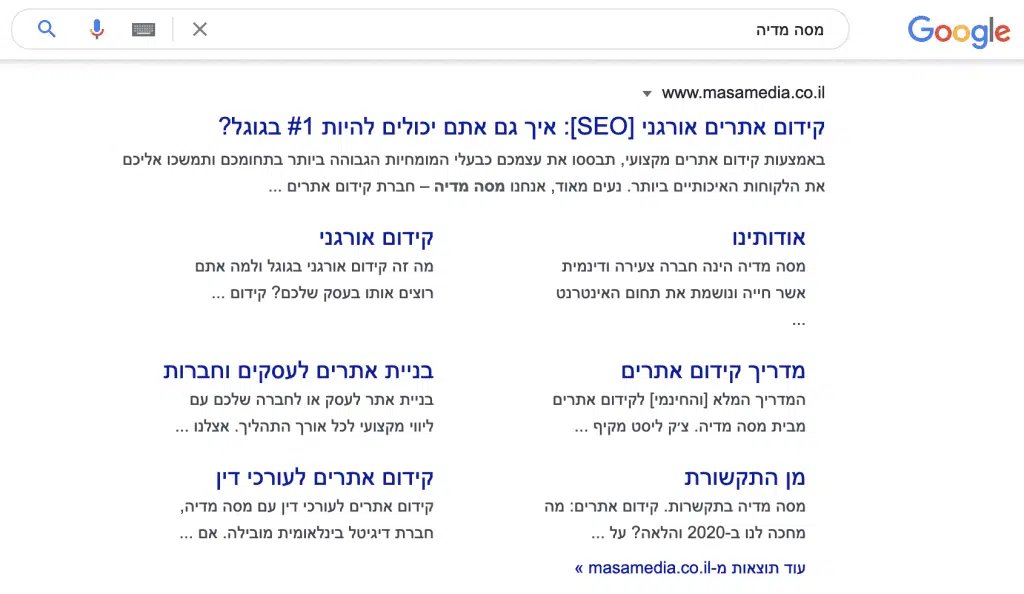This screenshot has width=1024, height=594.
Task: Open the main SEO result headline
Action: (522, 128)
